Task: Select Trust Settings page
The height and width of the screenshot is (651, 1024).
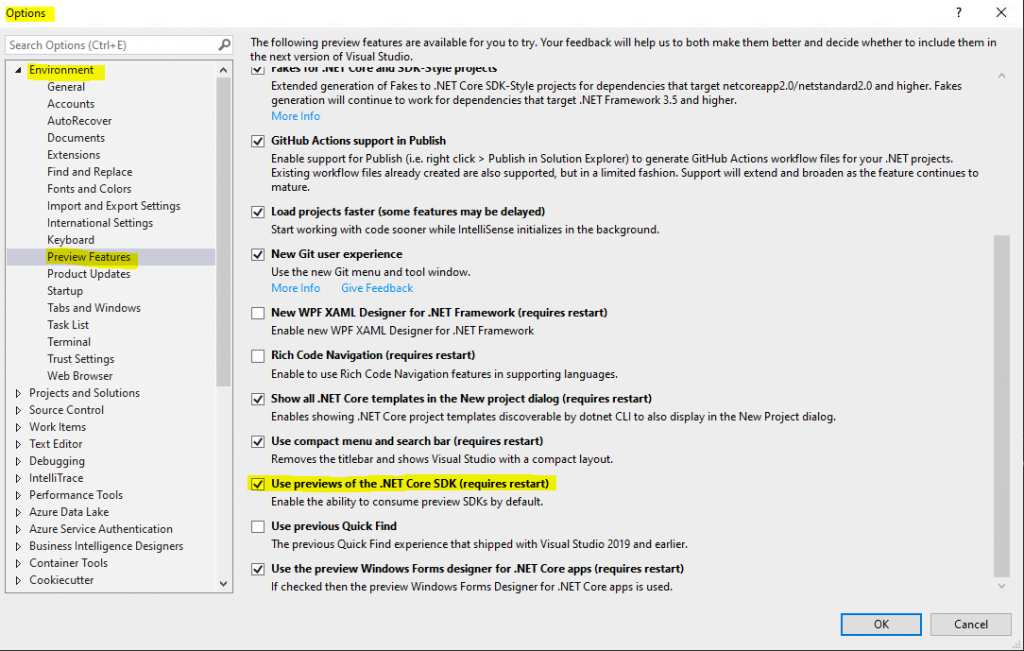Action: (80, 358)
